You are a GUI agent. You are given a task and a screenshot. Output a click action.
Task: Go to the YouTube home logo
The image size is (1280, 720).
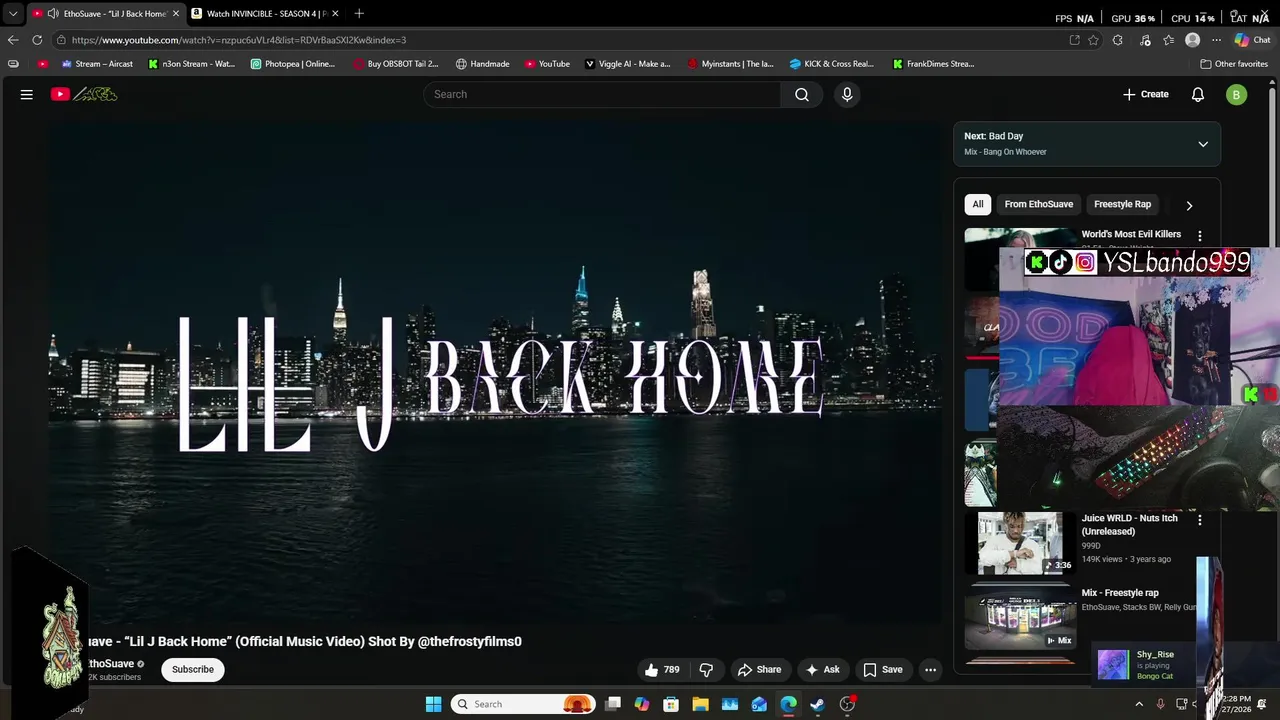point(84,94)
